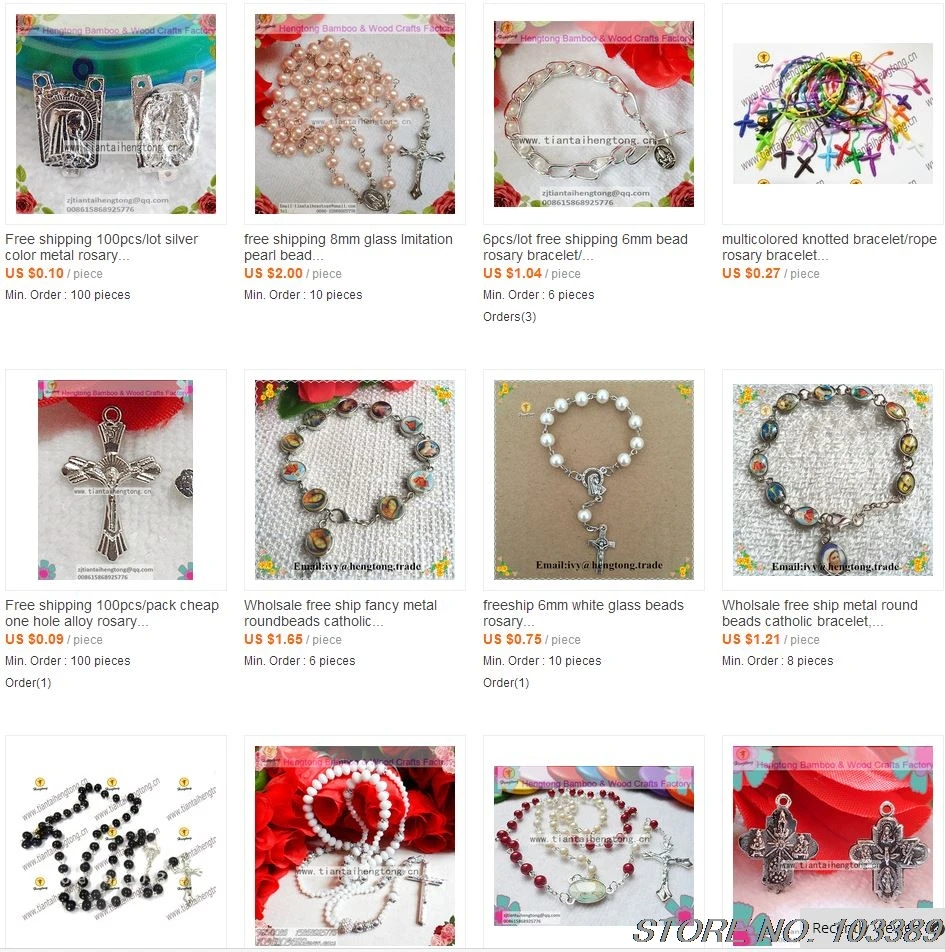This screenshot has width=945, height=952.
Task: Open the metal round beads catholic bracelet image
Action: pyautogui.click(x=833, y=480)
